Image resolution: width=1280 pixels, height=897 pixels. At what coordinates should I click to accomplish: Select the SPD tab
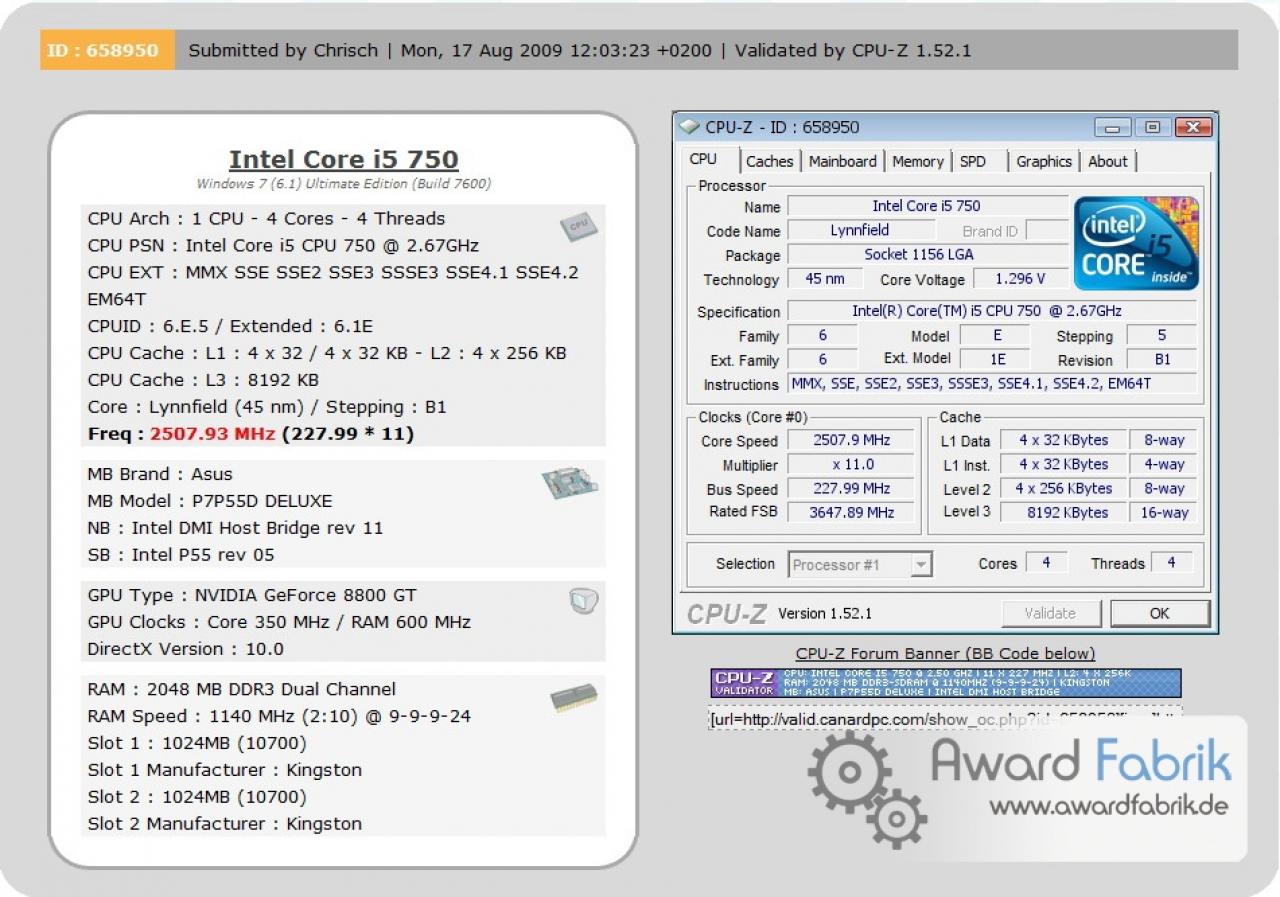(973, 161)
